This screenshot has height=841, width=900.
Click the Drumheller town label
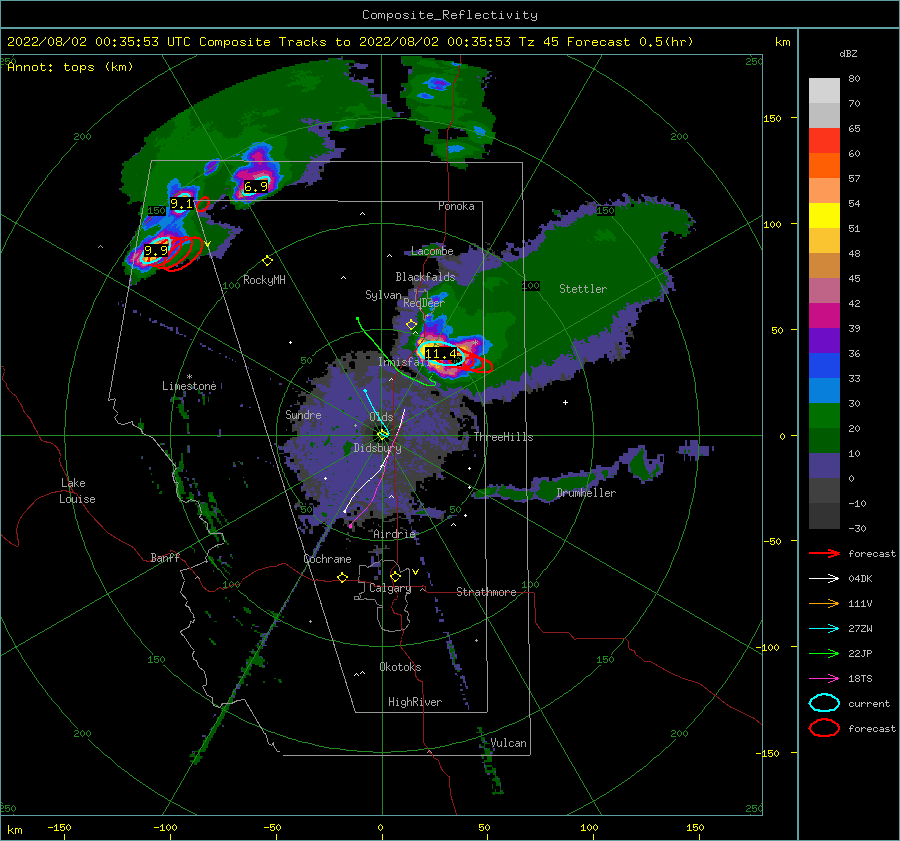coord(586,493)
